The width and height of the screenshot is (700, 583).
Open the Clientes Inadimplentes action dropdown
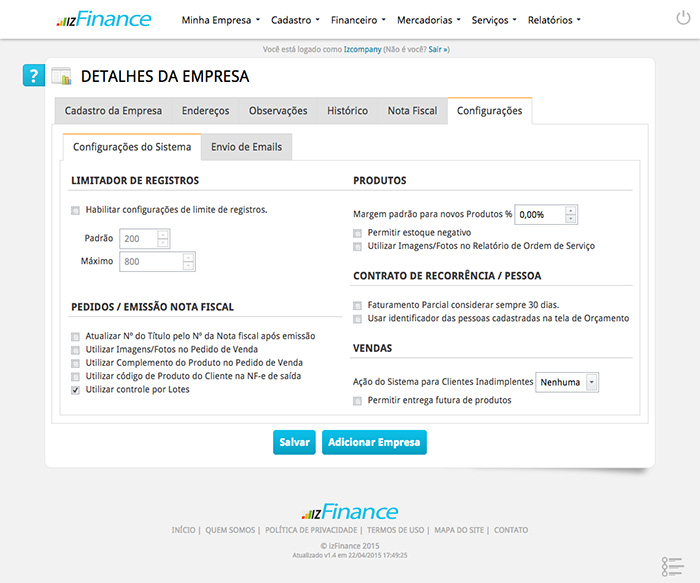coord(566,382)
